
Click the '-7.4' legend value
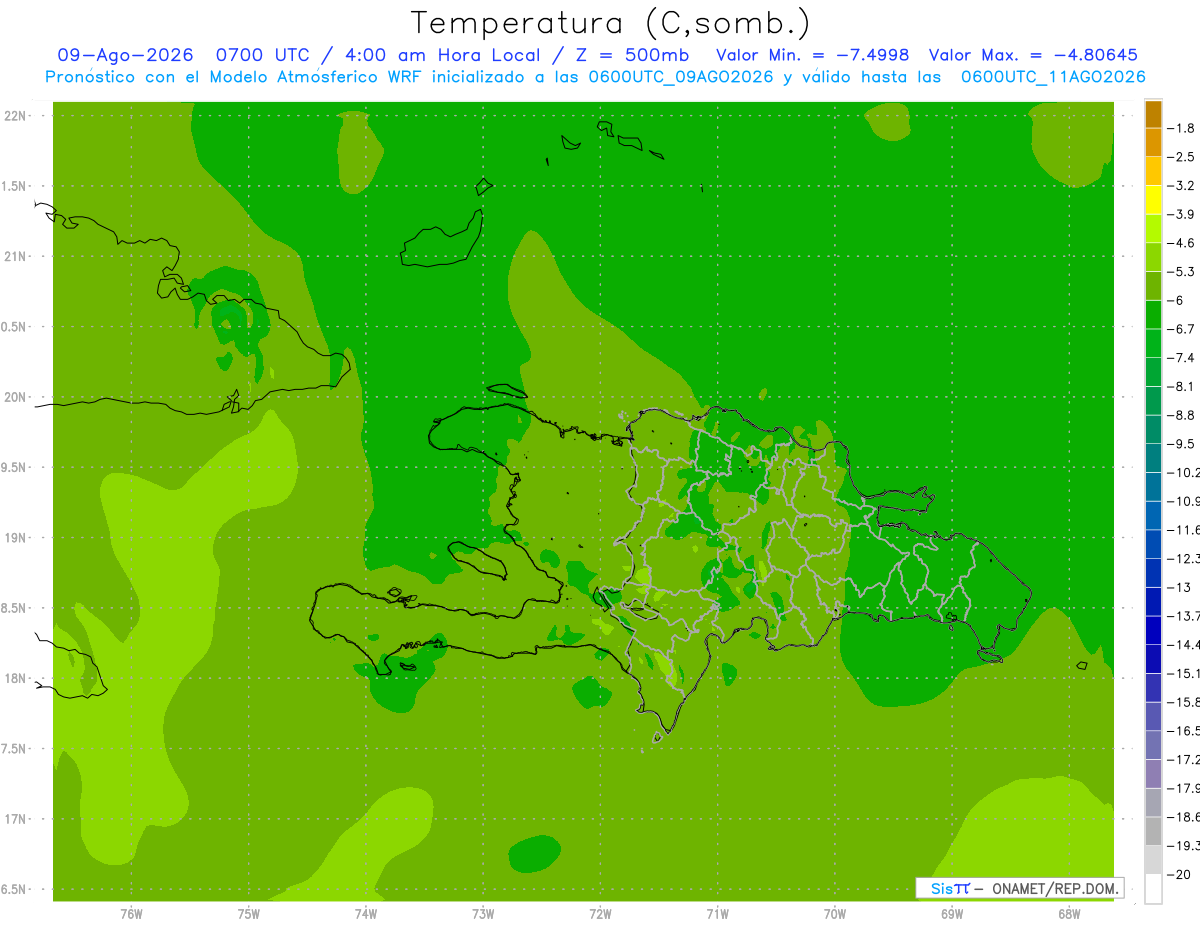[1182, 358]
